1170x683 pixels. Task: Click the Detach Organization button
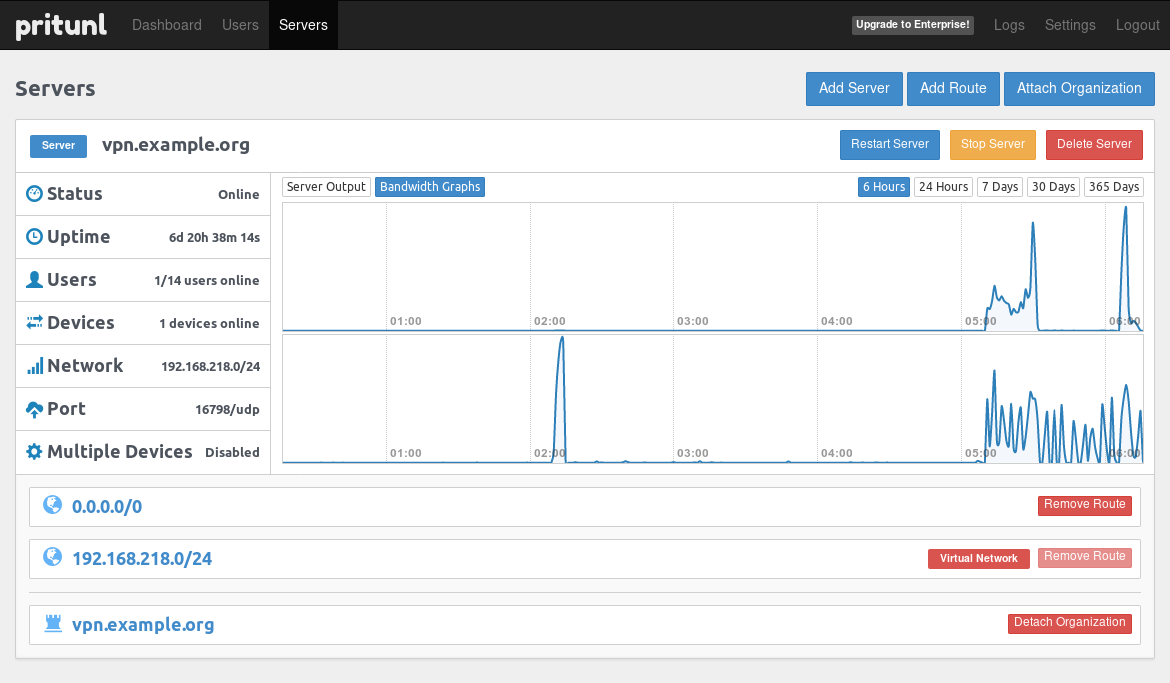tap(1069, 623)
